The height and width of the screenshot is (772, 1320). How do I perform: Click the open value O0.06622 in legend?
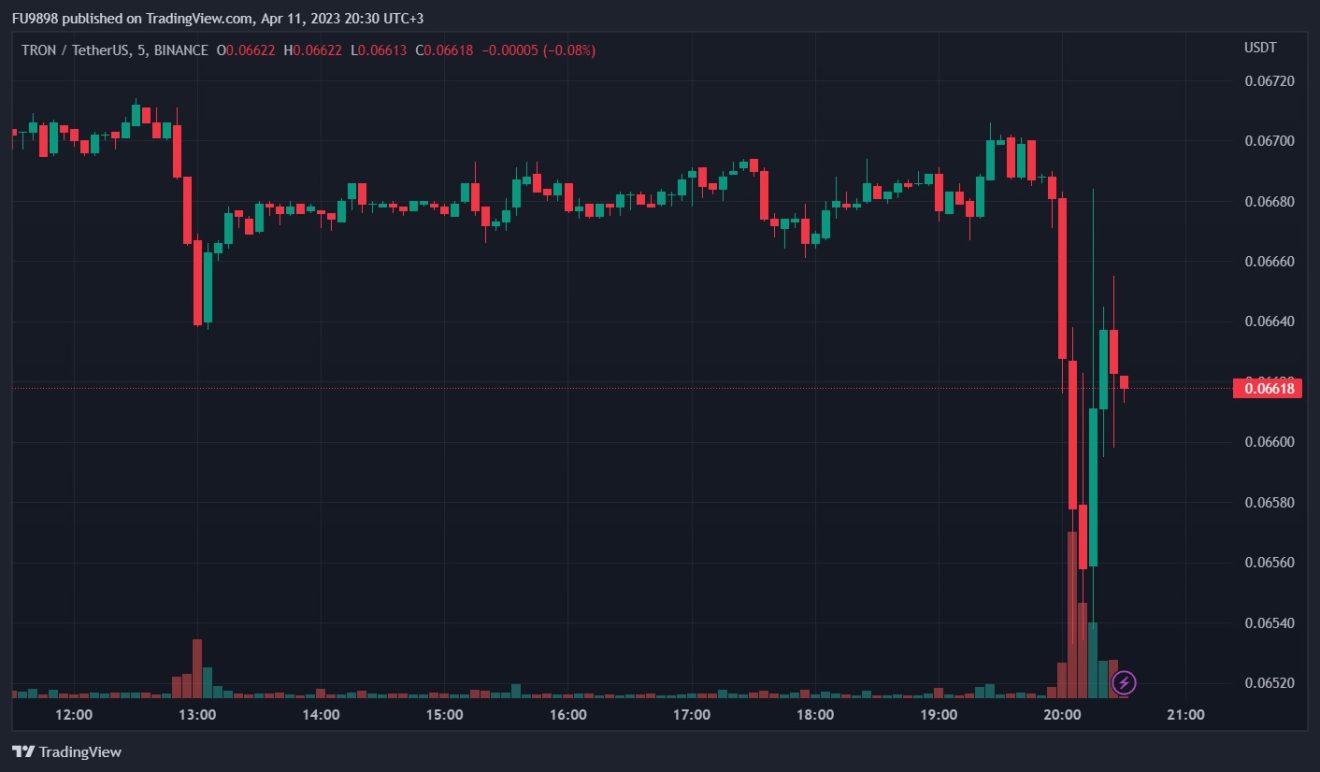246,50
